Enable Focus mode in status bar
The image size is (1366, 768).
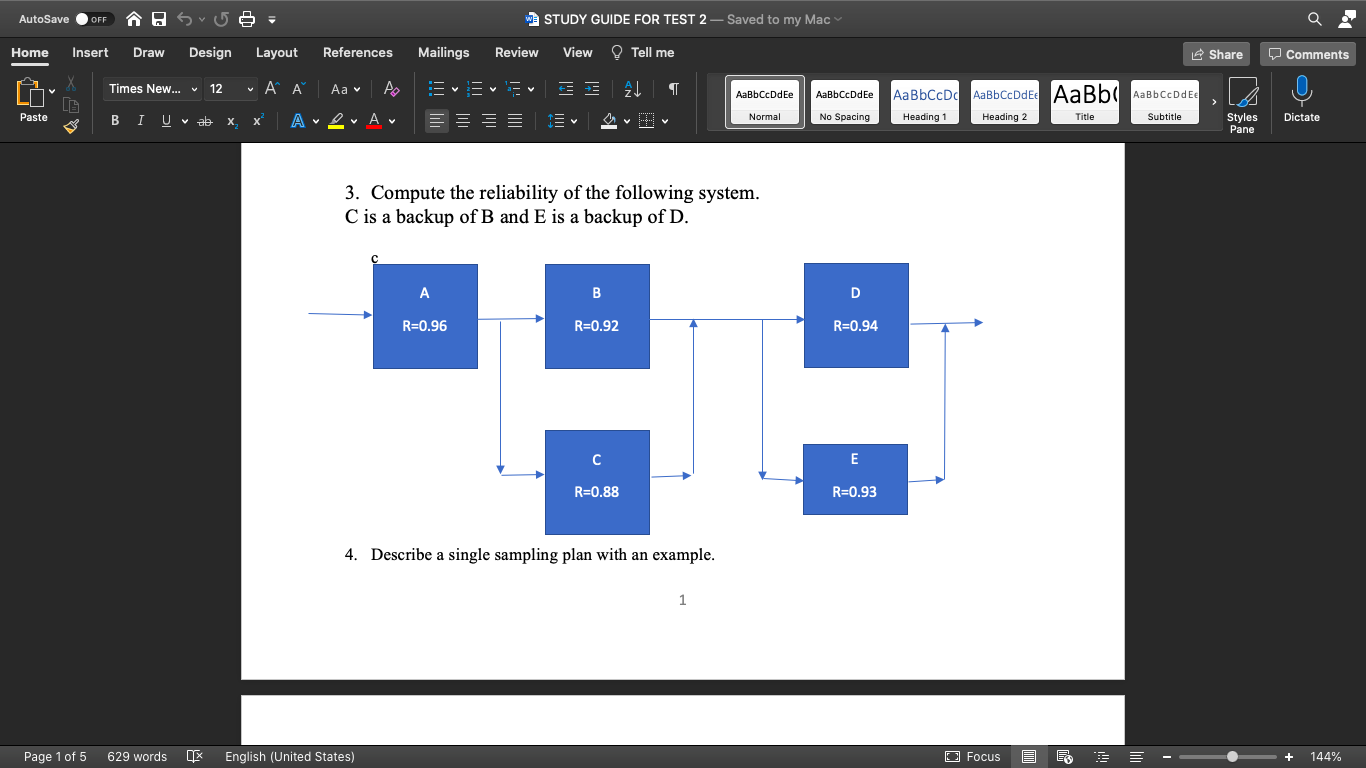tap(973, 756)
